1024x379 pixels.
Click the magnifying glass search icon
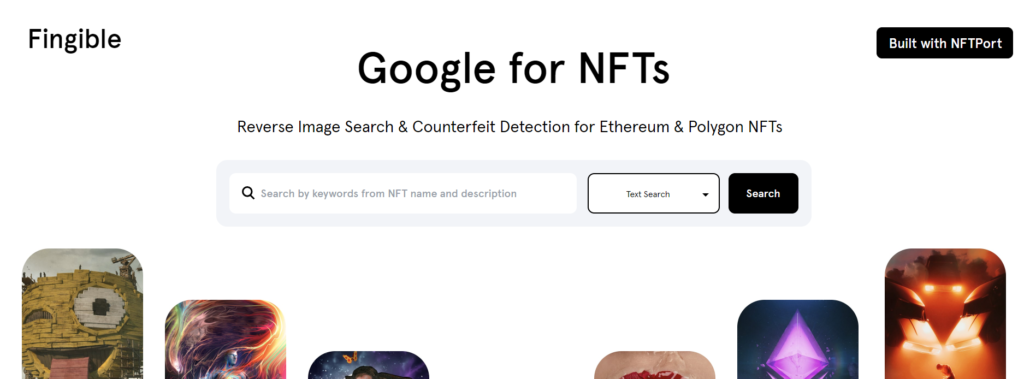[248, 193]
